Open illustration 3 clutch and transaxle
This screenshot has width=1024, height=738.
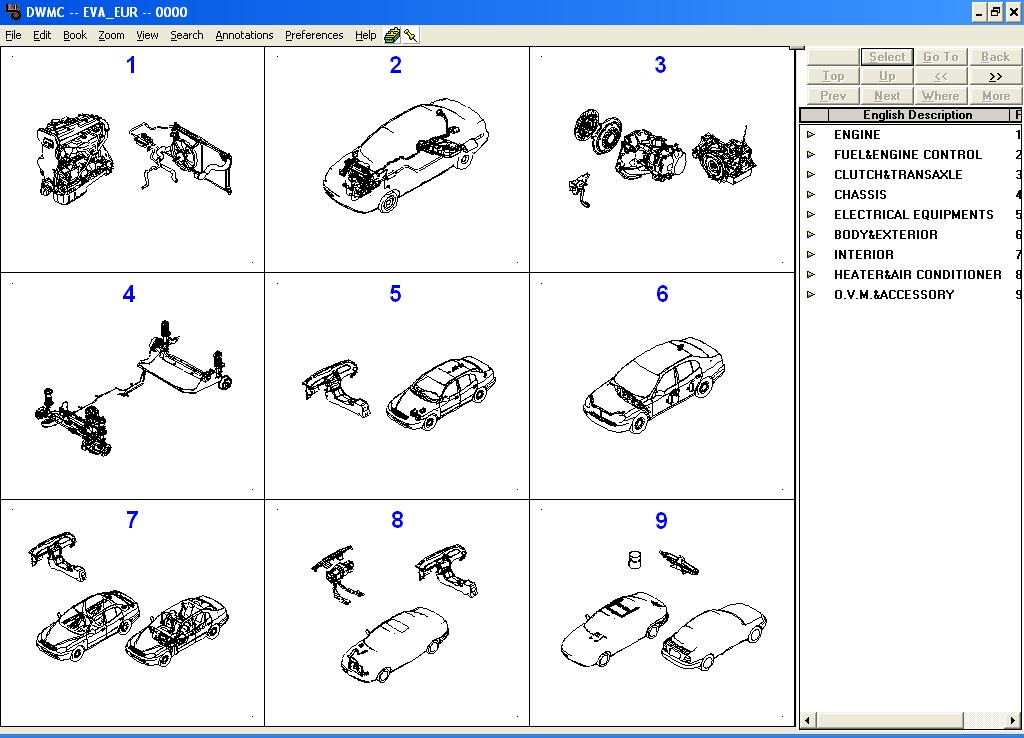662,159
